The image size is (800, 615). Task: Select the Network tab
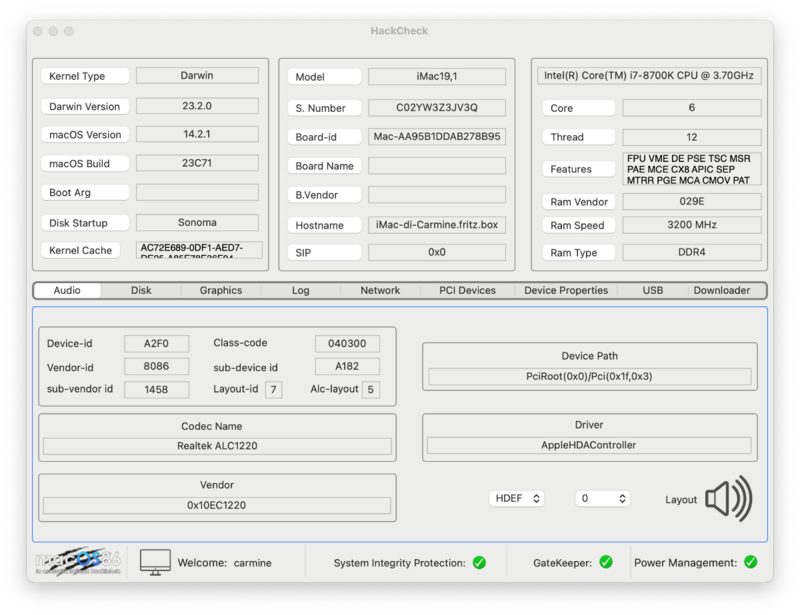[380, 290]
